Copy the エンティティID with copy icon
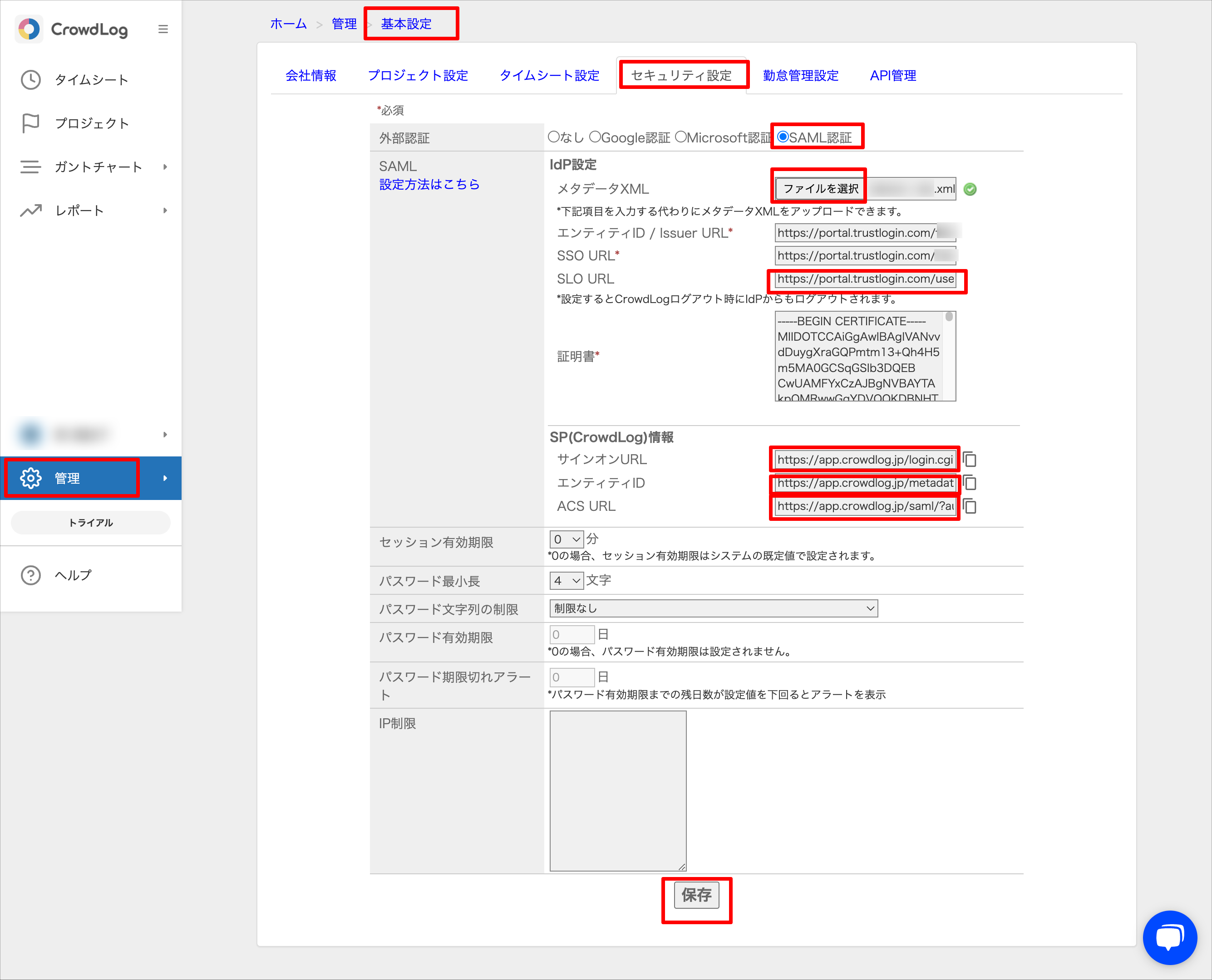The image size is (1212, 980). [970, 483]
